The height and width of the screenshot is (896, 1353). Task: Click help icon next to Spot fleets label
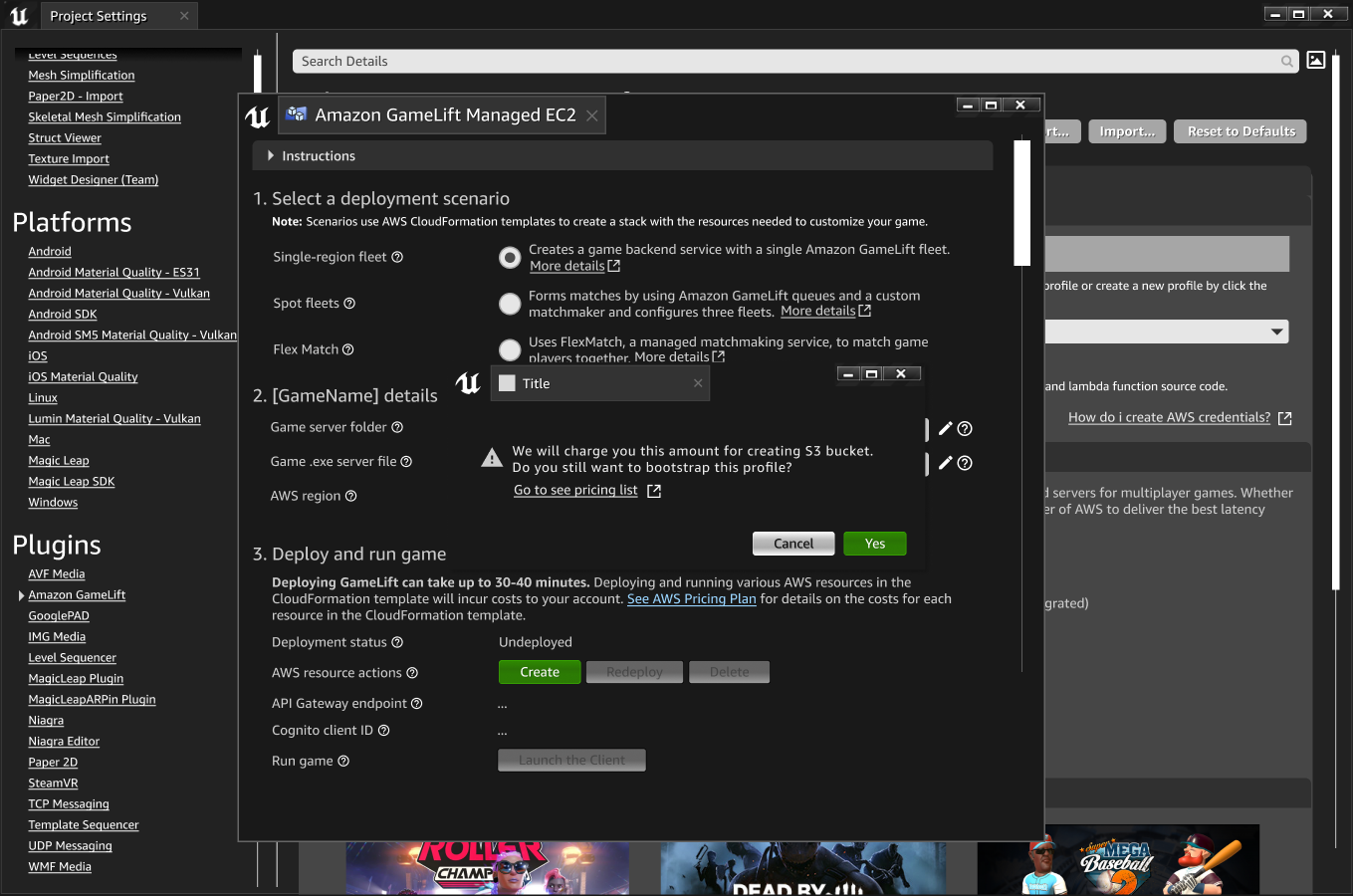(x=349, y=304)
